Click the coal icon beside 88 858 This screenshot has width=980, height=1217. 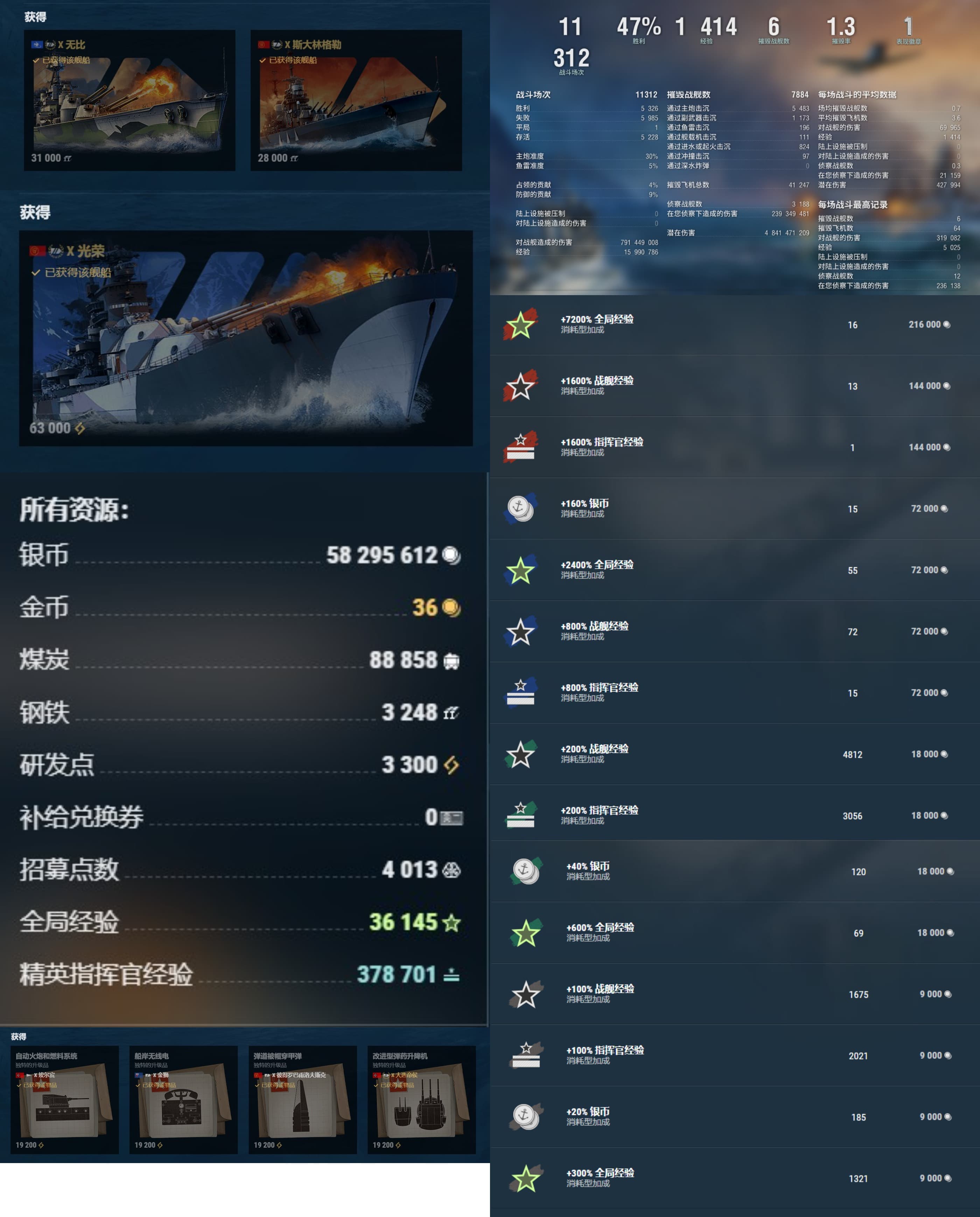point(451,660)
